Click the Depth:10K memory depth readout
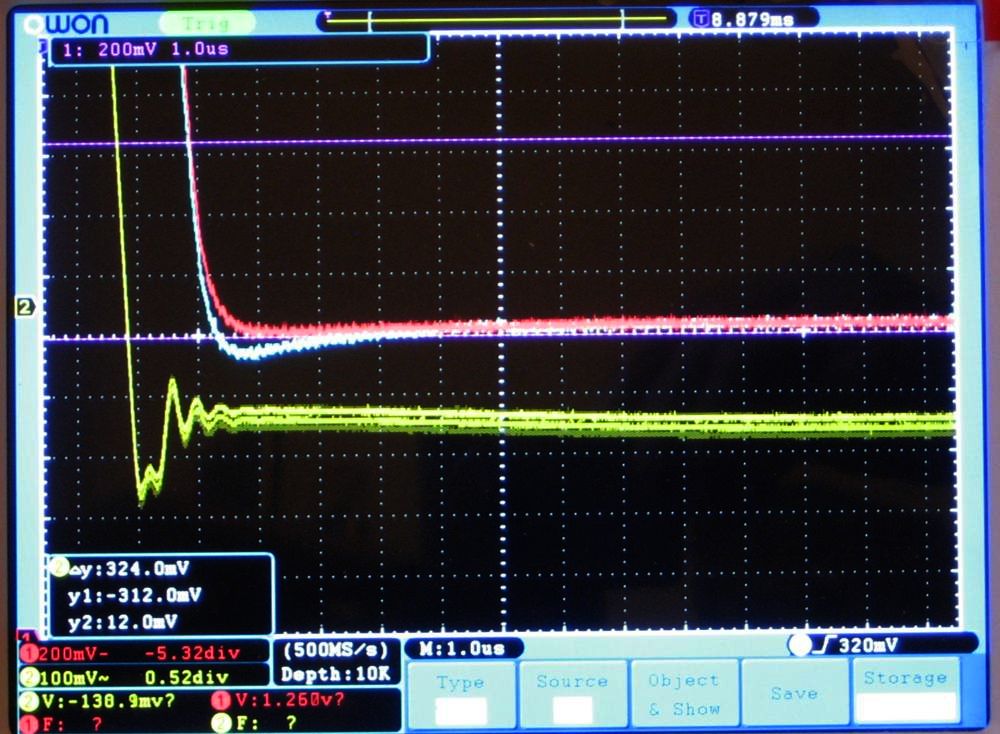This screenshot has width=1000, height=734. 335,674
